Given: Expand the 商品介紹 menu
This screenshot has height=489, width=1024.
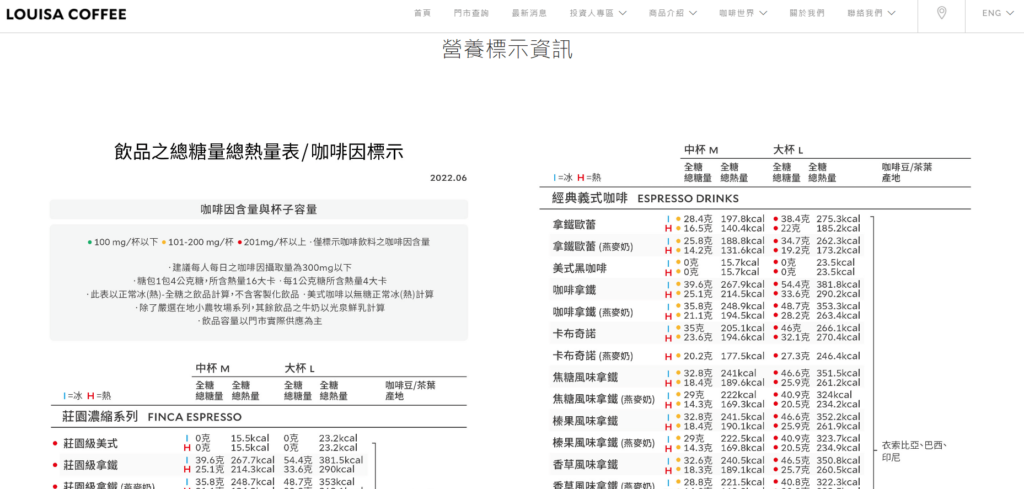Looking at the screenshot, I should (673, 13).
